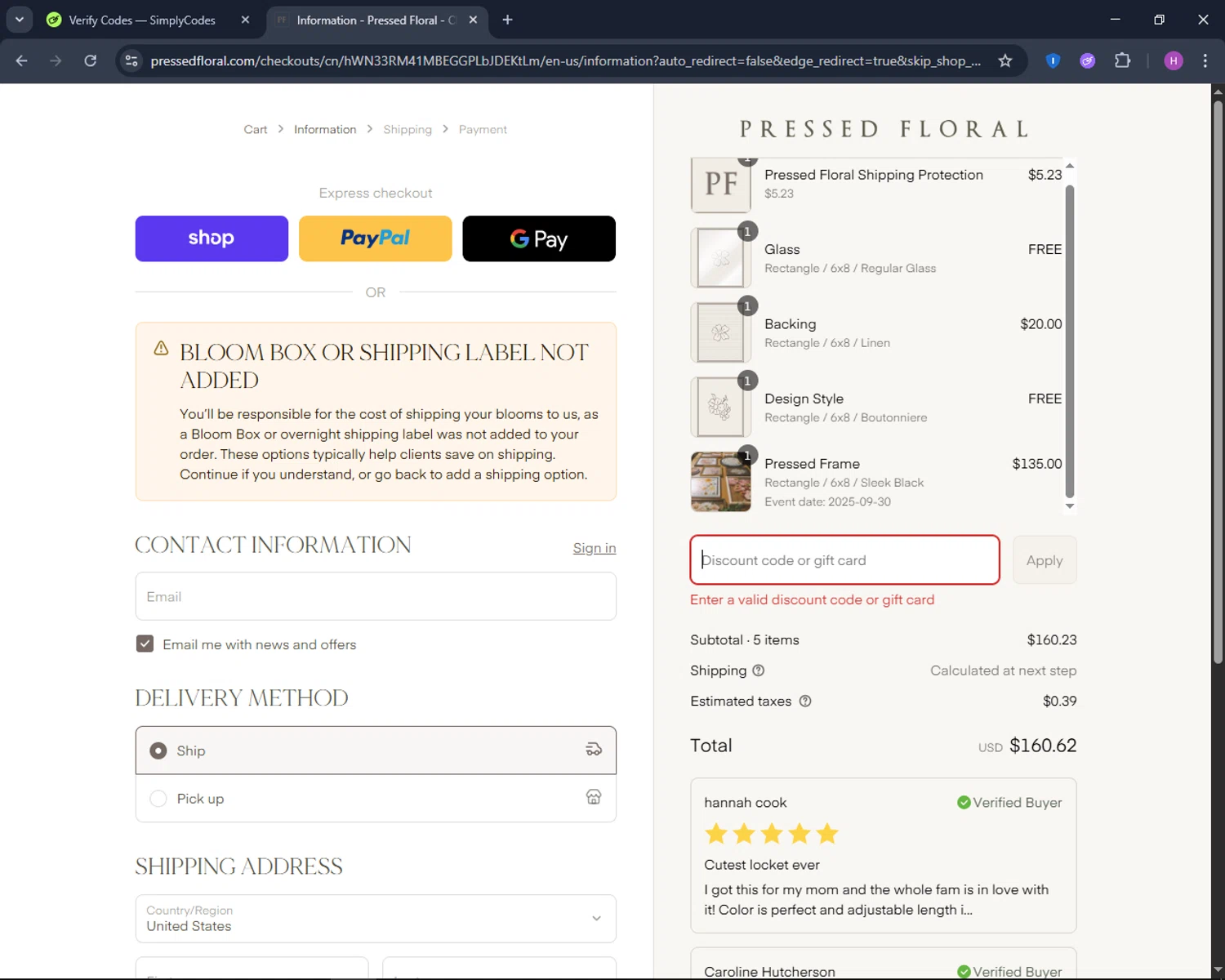Click the Shipping breadcrumb
This screenshot has height=980, width=1225.
coord(408,129)
